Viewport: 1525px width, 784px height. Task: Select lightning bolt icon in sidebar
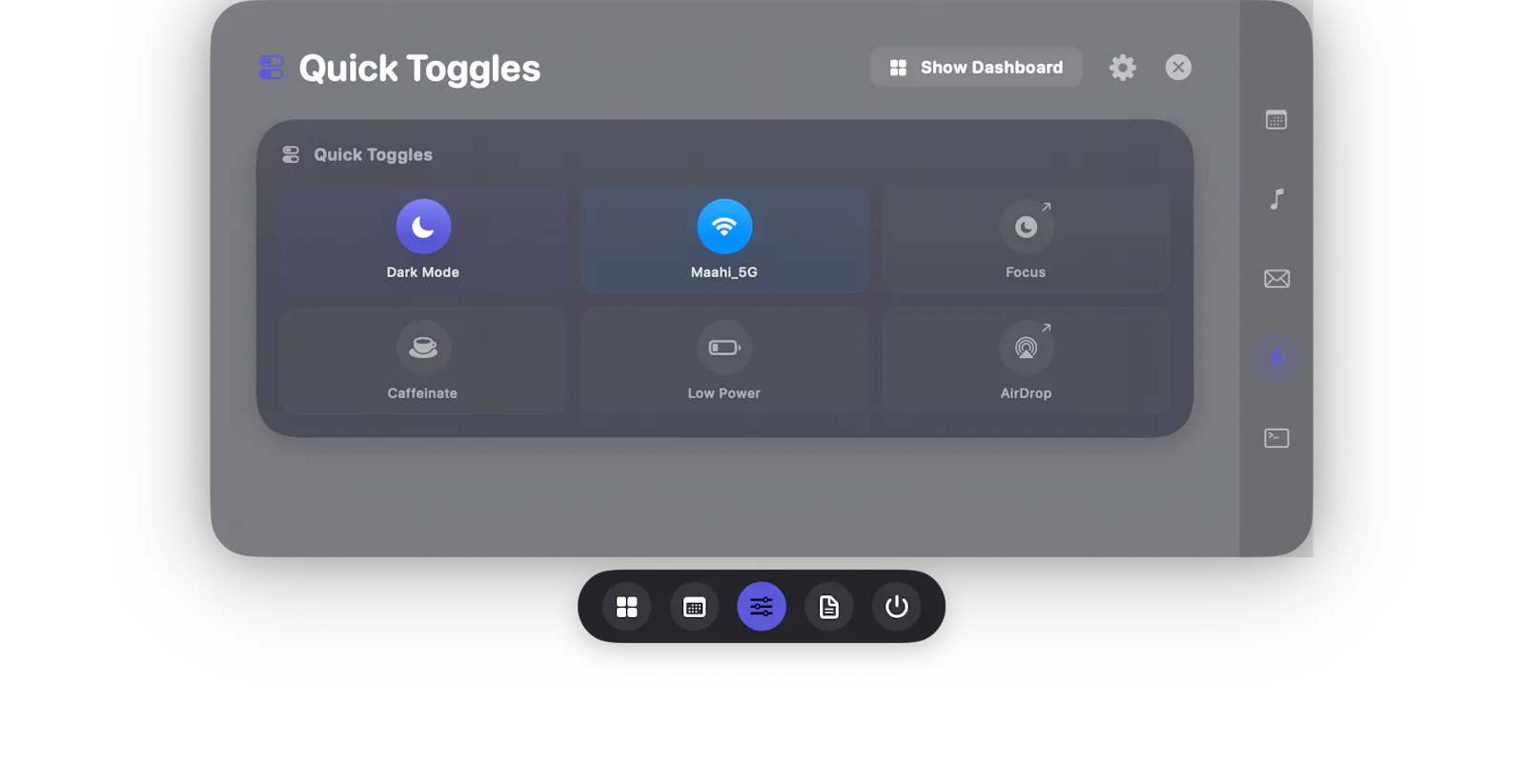[x=1276, y=358]
